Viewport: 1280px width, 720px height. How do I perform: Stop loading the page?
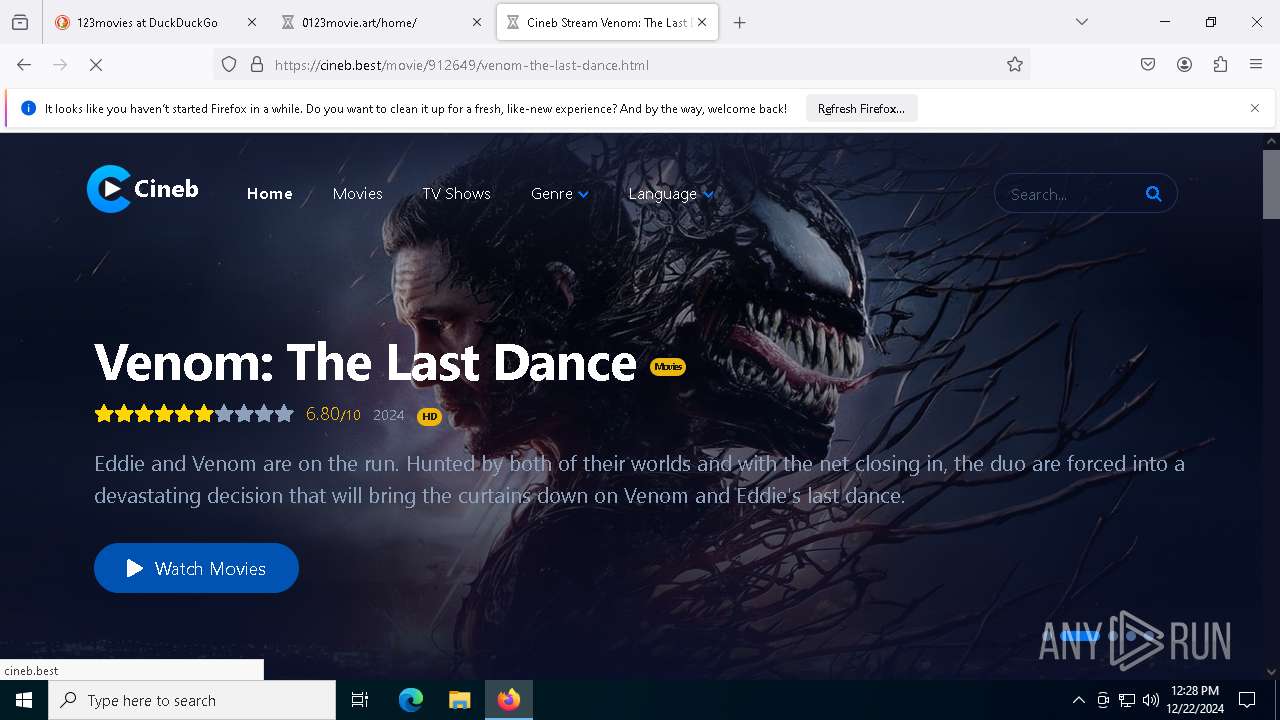pos(96,65)
